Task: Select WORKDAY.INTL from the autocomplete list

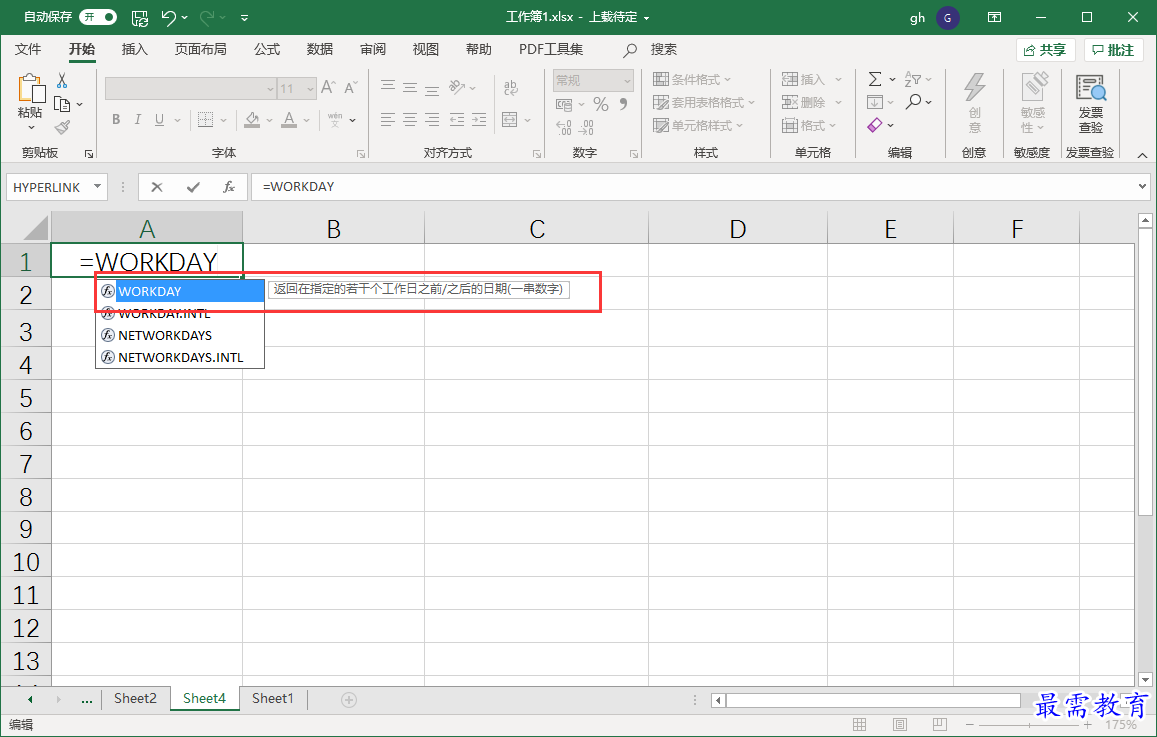Action: (x=180, y=314)
